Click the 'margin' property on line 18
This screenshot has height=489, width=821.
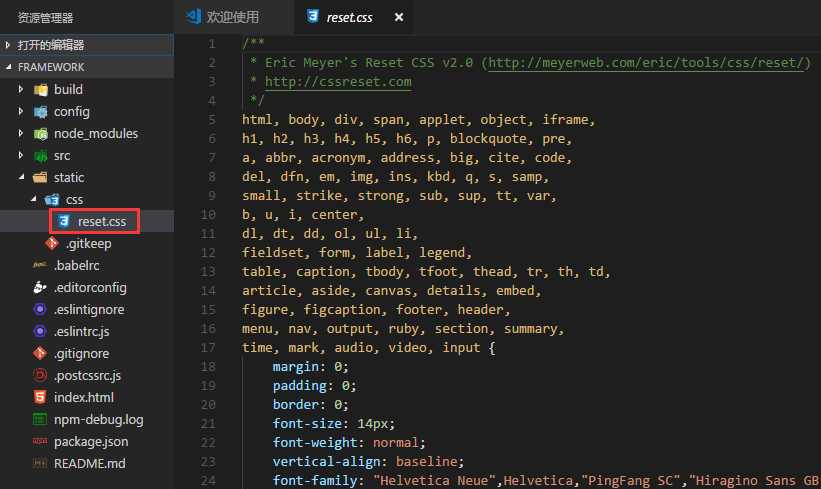[x=296, y=366]
